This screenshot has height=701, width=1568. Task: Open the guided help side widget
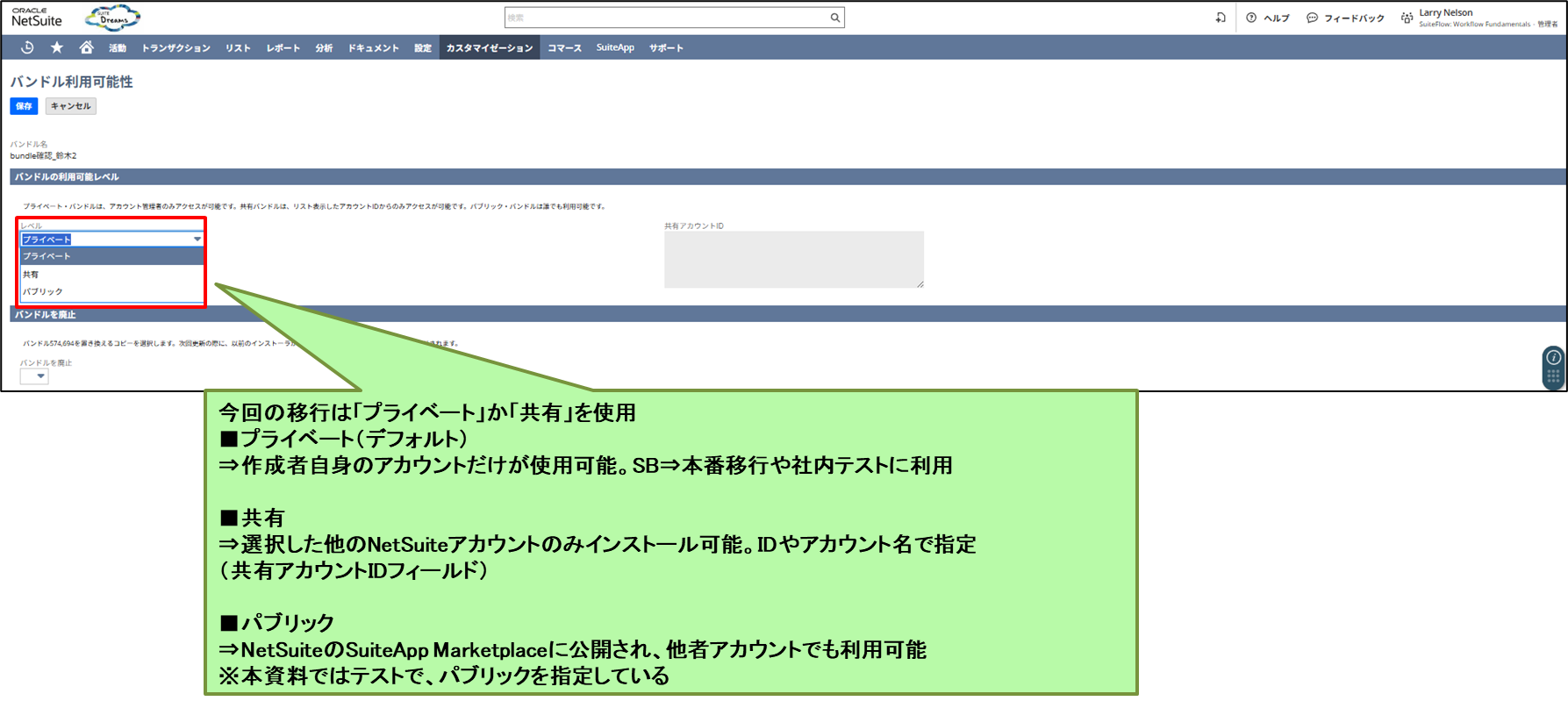(x=1553, y=368)
